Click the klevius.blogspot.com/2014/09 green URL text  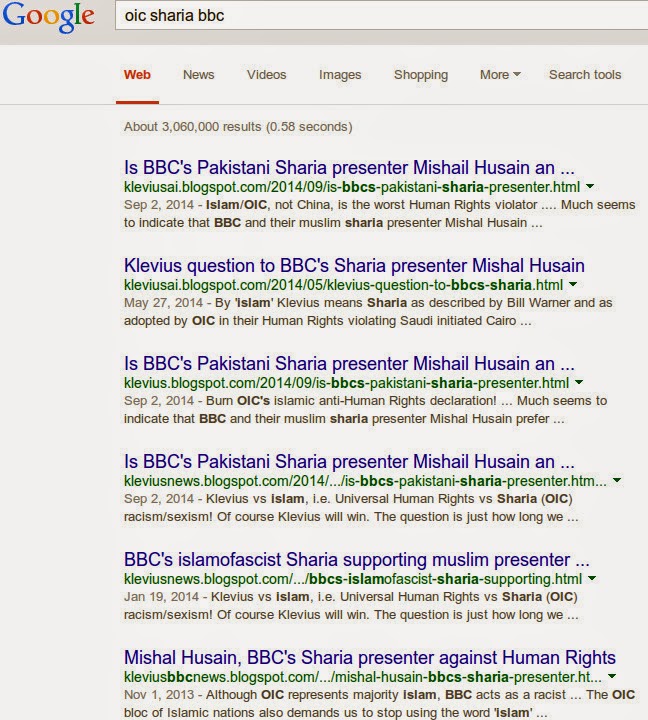[346, 383]
